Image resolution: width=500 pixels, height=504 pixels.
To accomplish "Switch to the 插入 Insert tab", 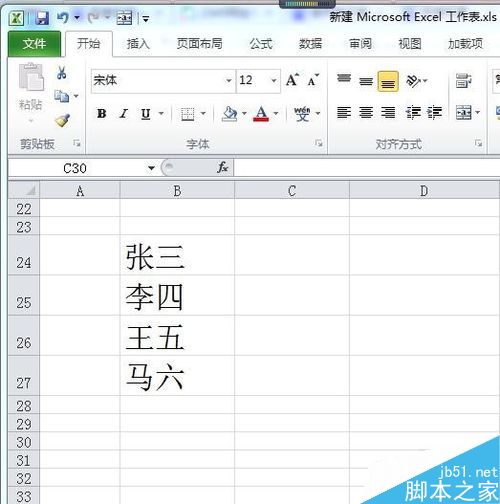I will pyautogui.click(x=138, y=44).
